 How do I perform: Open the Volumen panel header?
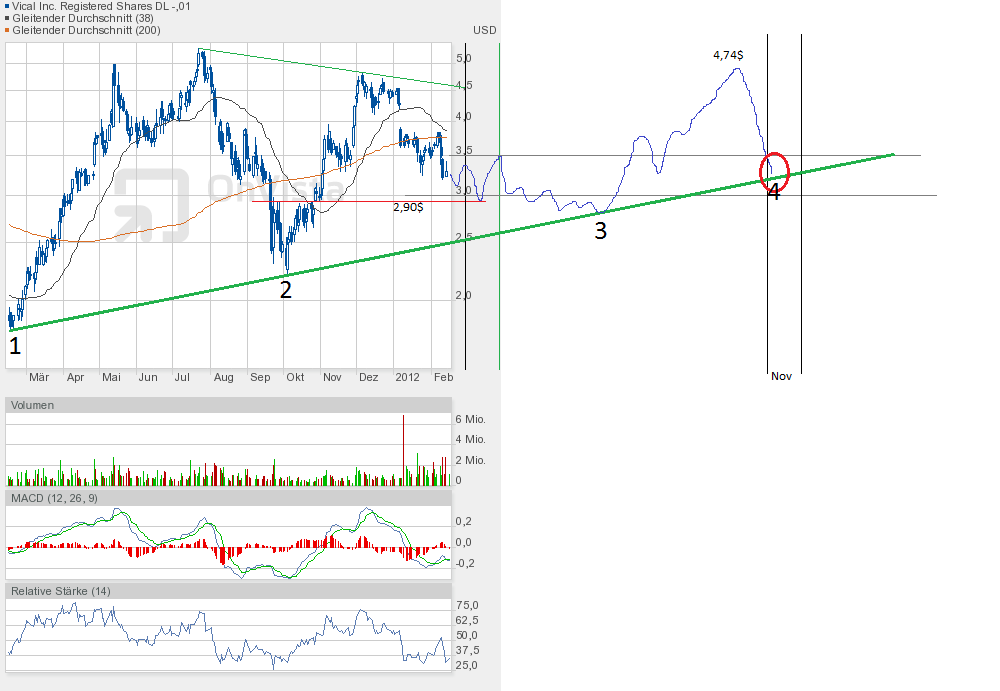click(33, 405)
